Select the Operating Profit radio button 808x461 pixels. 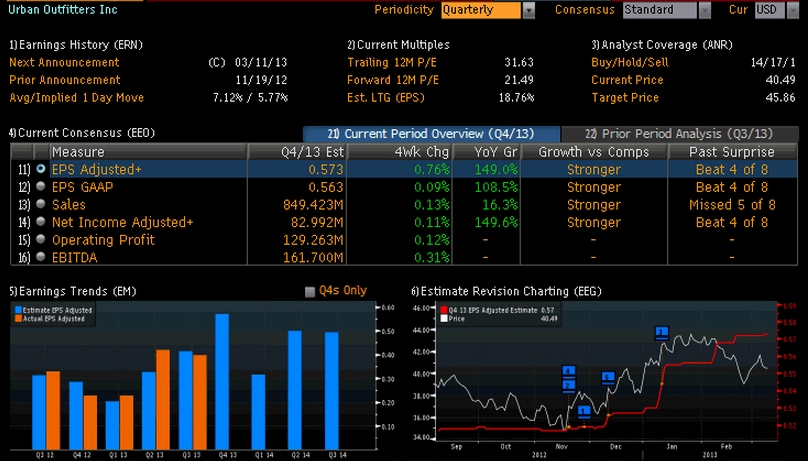point(41,239)
